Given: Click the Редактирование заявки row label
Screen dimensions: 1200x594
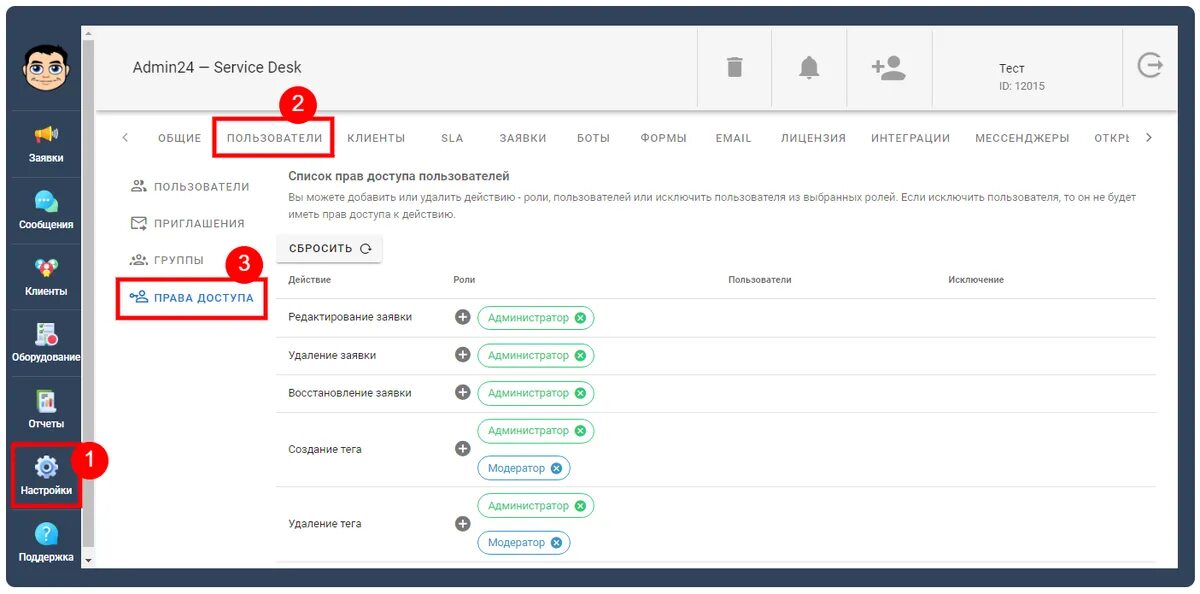Looking at the screenshot, I should [350, 317].
